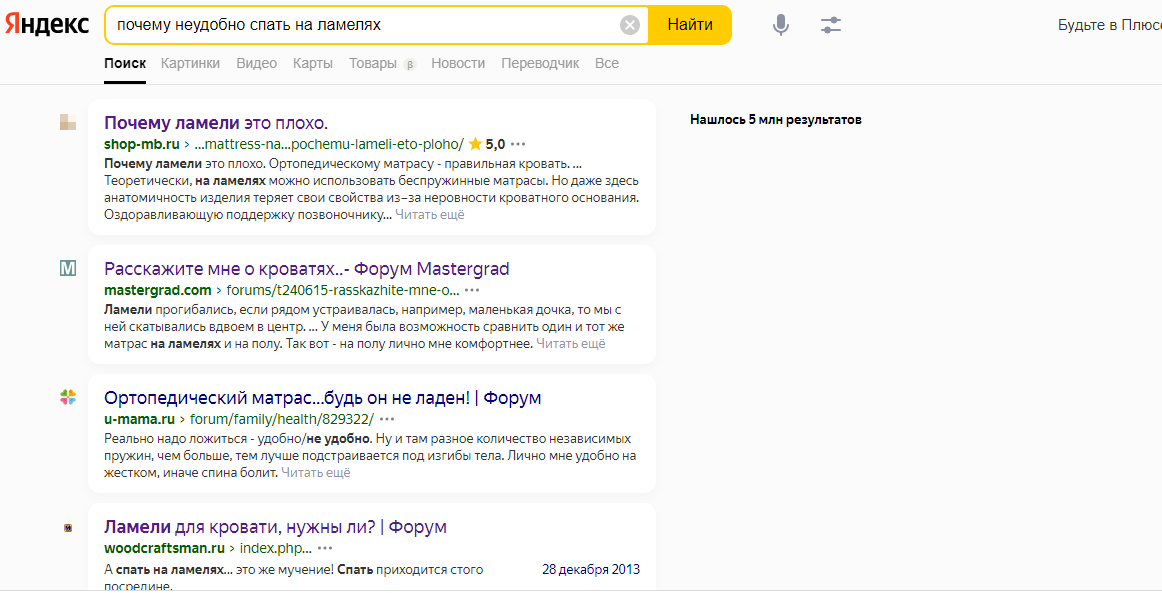The height and width of the screenshot is (593, 1162).
Task: Click the woodcraftsman.ru domain link
Action: point(165,549)
